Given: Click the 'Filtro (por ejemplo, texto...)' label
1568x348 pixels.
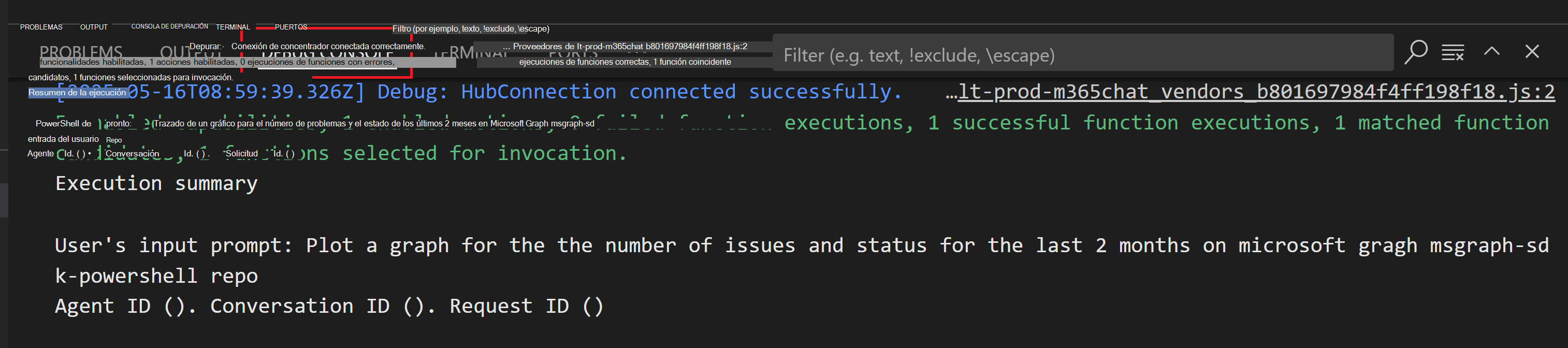Looking at the screenshot, I should pyautogui.click(x=471, y=28).
